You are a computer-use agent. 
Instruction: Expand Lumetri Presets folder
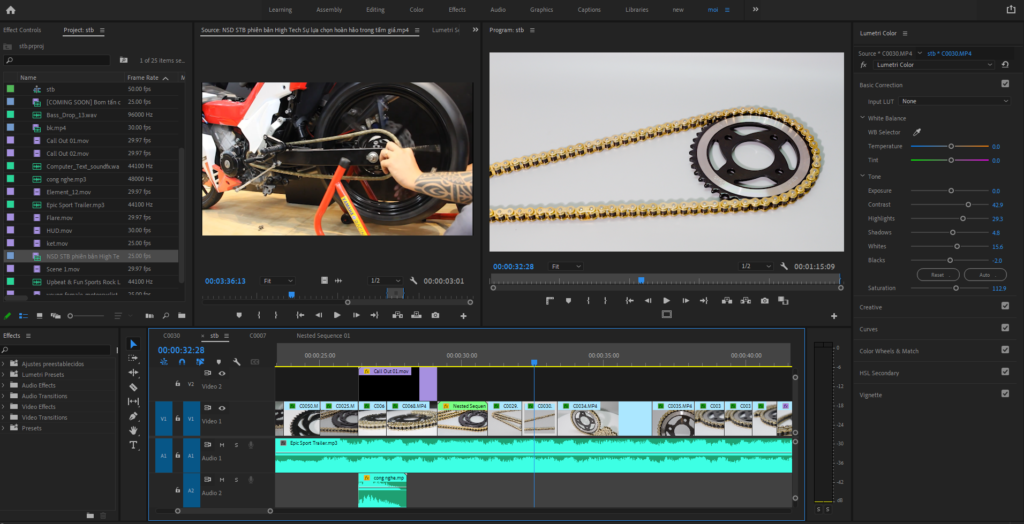pos(4,374)
